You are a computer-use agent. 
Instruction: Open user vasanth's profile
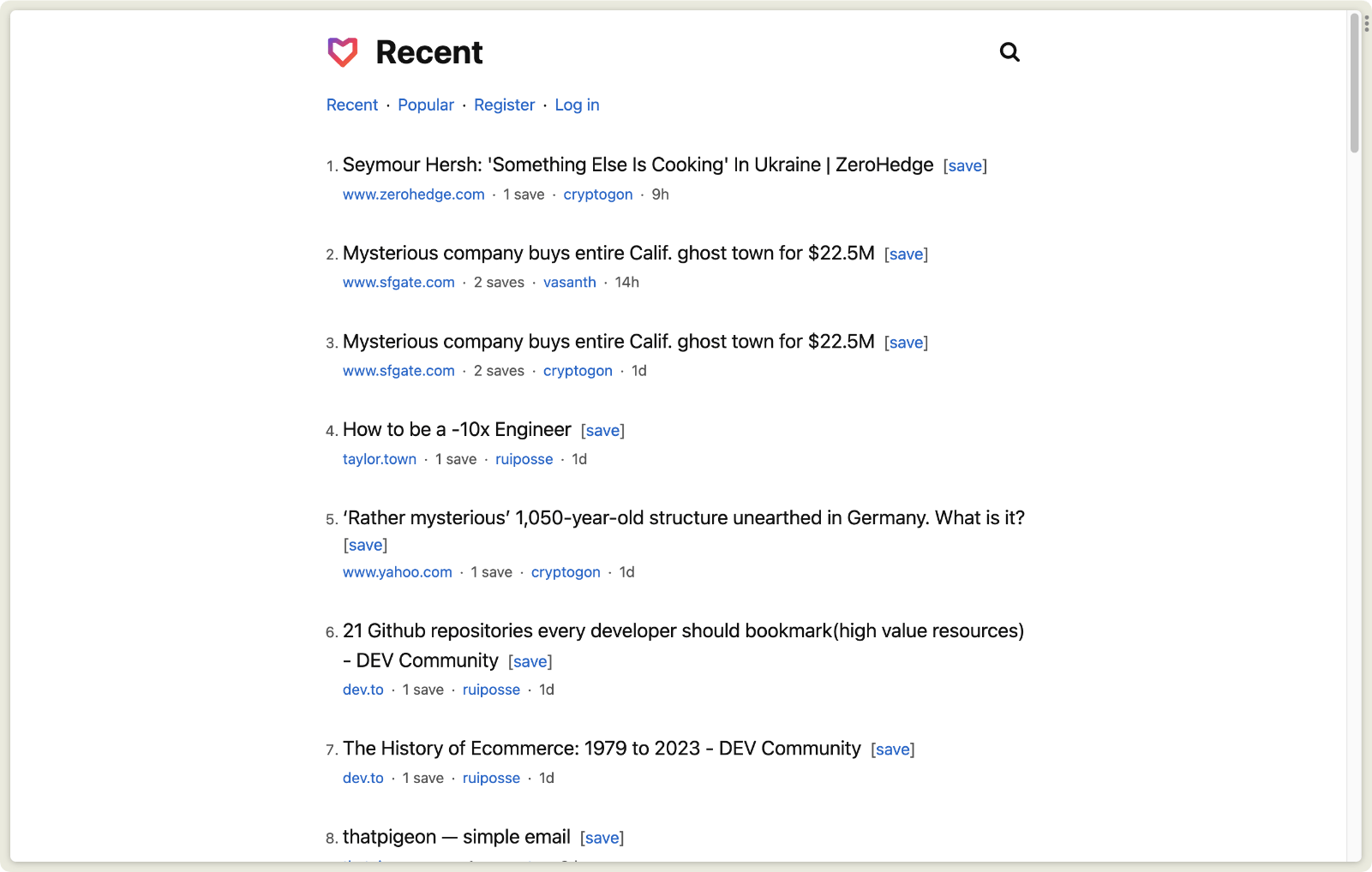click(x=569, y=283)
